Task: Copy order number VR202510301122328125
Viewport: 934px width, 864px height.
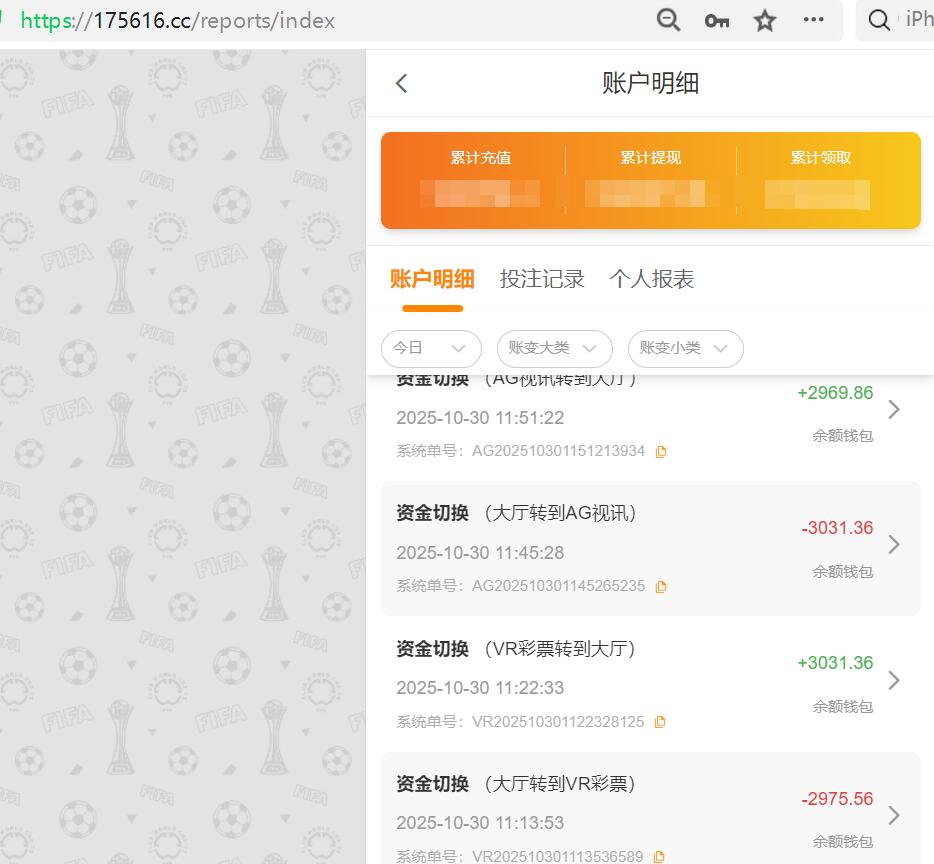Action: tap(660, 721)
